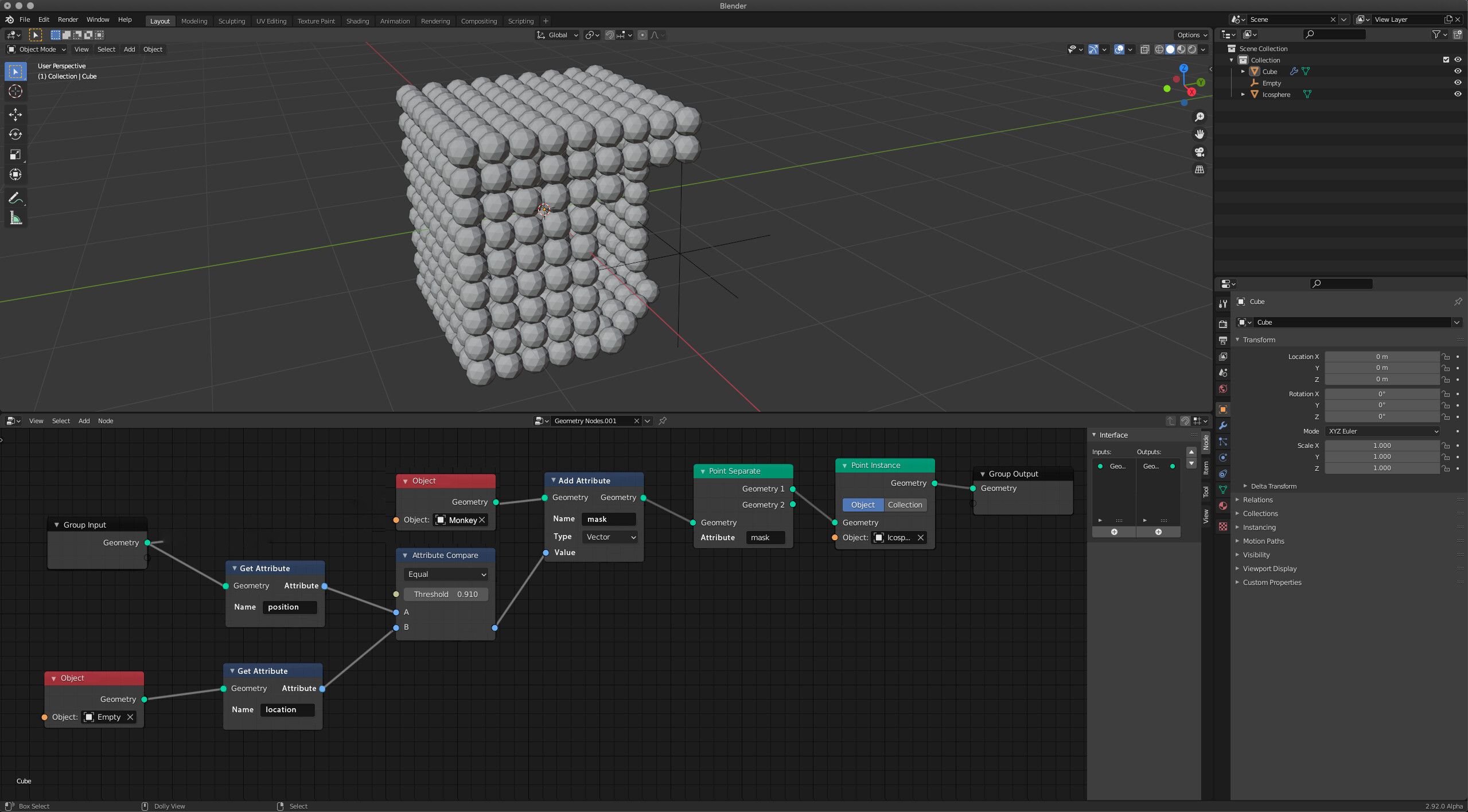The height and width of the screenshot is (812, 1468).
Task: Expand the Relations panel
Action: pyautogui.click(x=1257, y=499)
